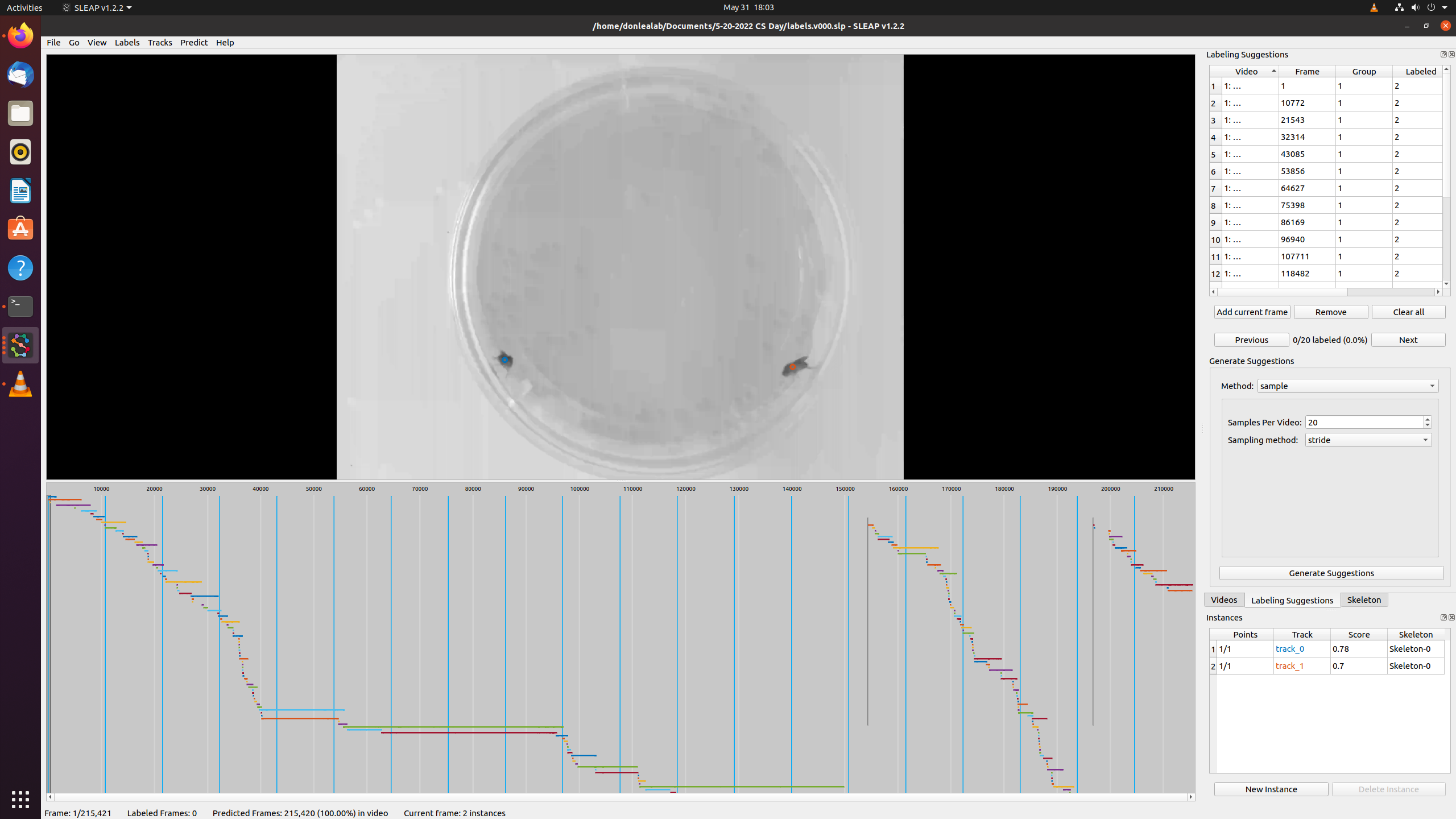Open the Tracks menu
Screen dimensions: 1456x819
click(x=159, y=42)
